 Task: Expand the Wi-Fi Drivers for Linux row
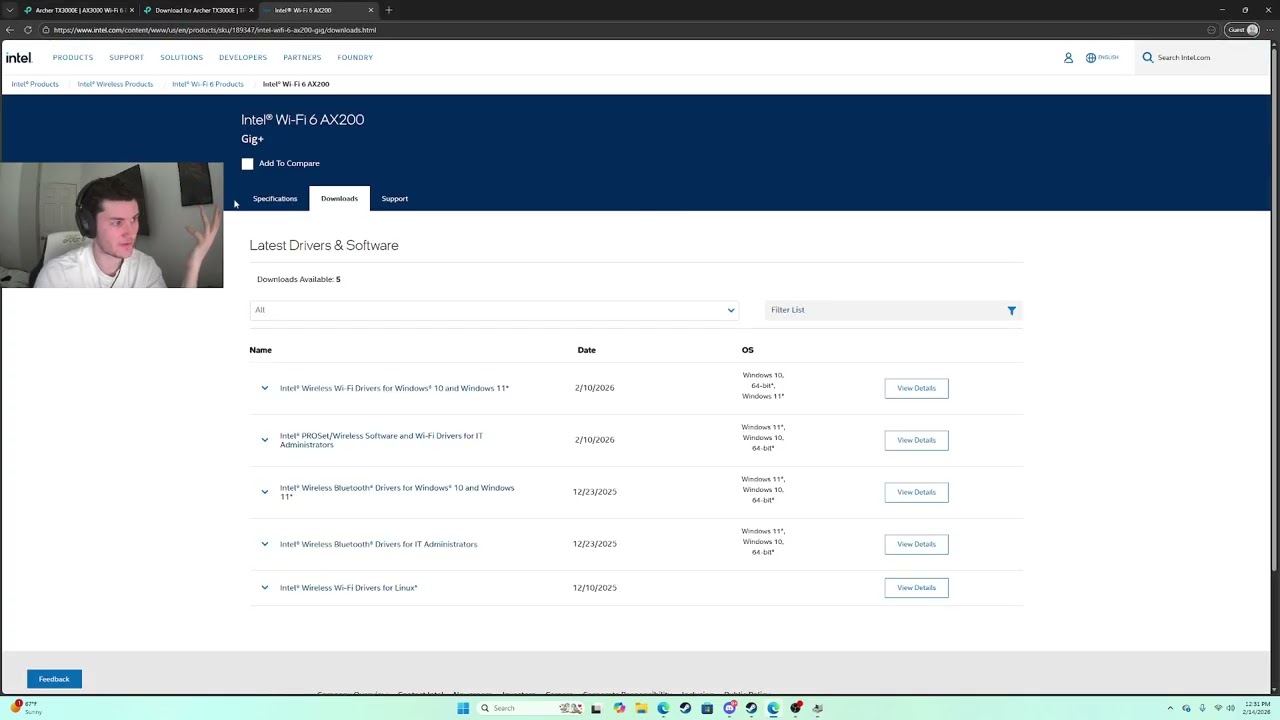click(264, 588)
